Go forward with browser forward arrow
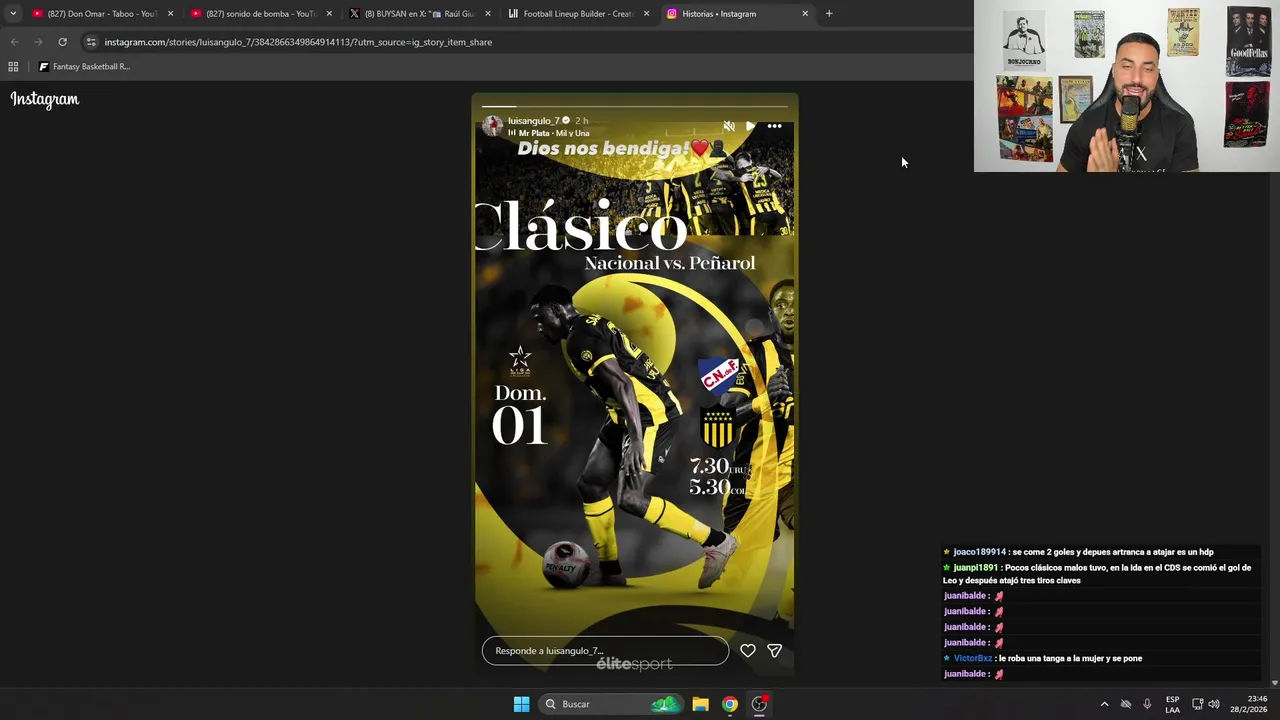Image resolution: width=1280 pixels, height=720 pixels. [38, 42]
